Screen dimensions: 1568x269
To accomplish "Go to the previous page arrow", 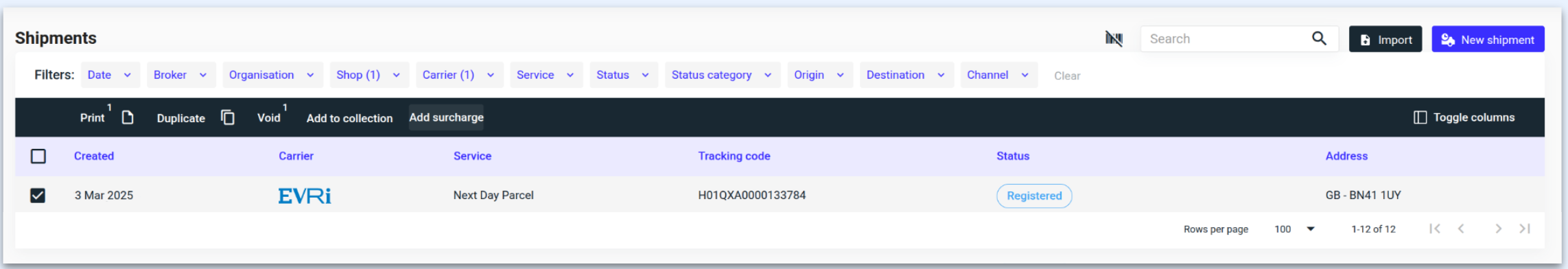I will coord(1461,229).
